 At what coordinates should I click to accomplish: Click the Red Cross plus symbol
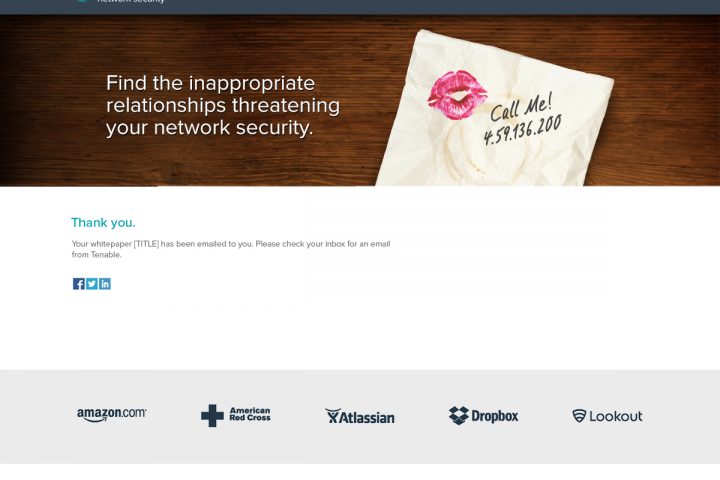tap(212, 416)
